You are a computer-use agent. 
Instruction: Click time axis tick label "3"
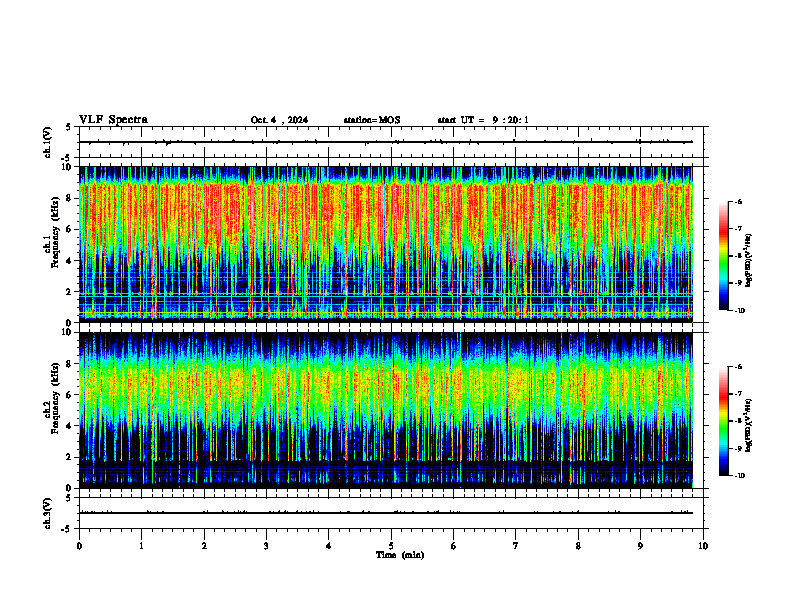pos(266,546)
